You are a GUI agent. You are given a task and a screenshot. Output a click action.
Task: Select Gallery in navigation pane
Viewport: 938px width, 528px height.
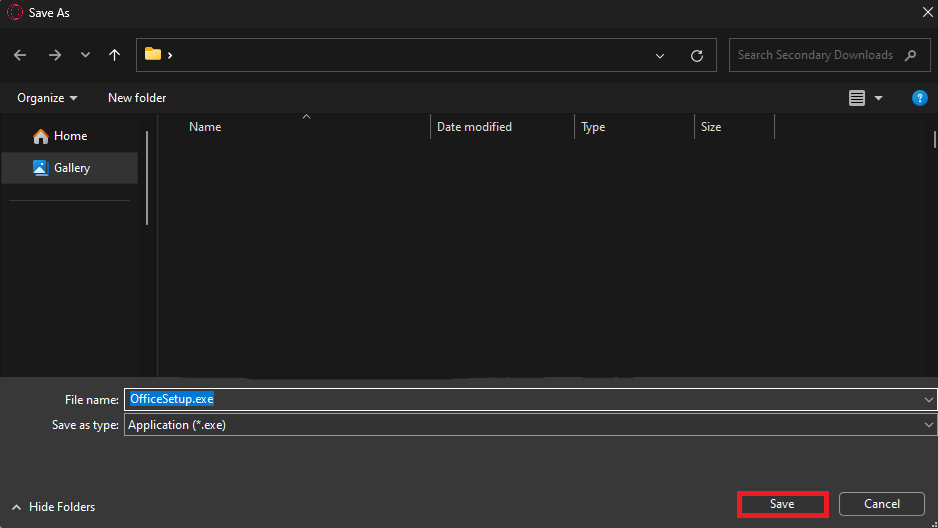click(x=69, y=168)
